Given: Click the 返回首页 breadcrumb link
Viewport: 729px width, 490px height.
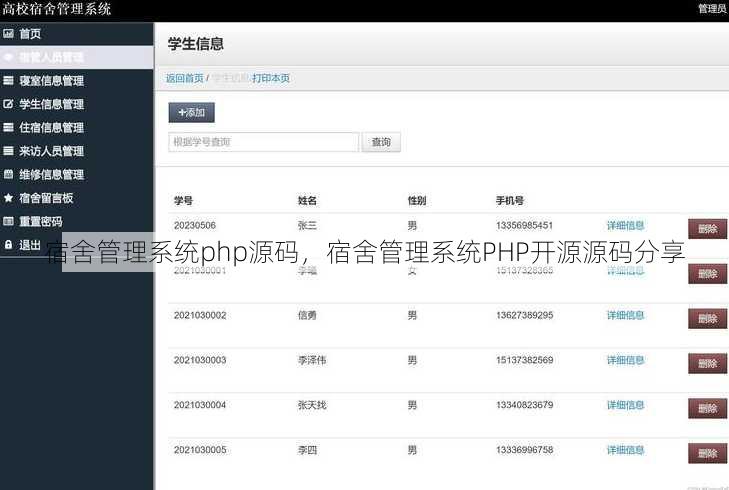Looking at the screenshot, I should tap(185, 78).
